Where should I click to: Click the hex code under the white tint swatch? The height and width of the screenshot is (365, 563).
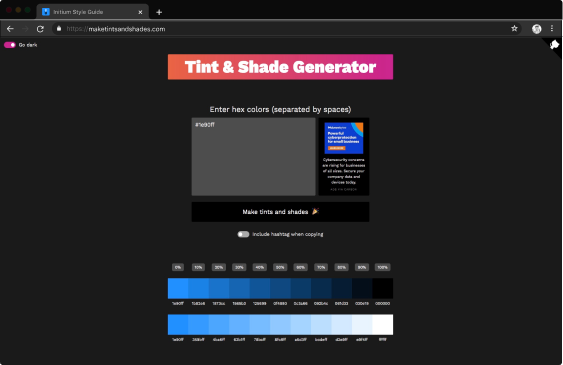[383, 339]
